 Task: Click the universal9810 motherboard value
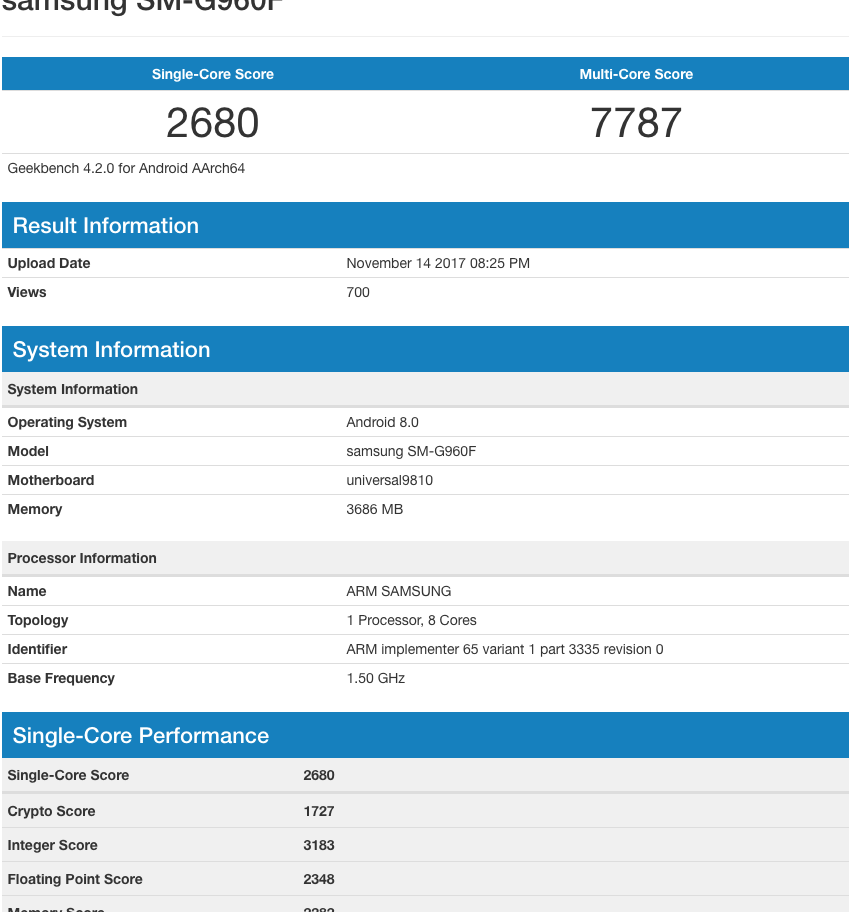[x=389, y=480]
